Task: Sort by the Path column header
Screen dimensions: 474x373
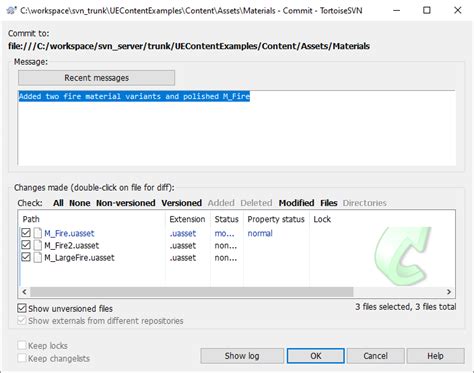Action: coord(92,219)
